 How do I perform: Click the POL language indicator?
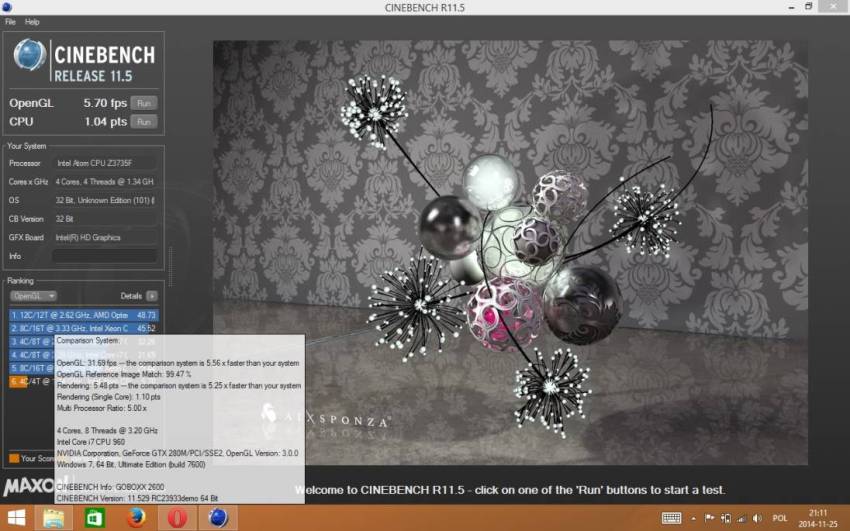780,518
